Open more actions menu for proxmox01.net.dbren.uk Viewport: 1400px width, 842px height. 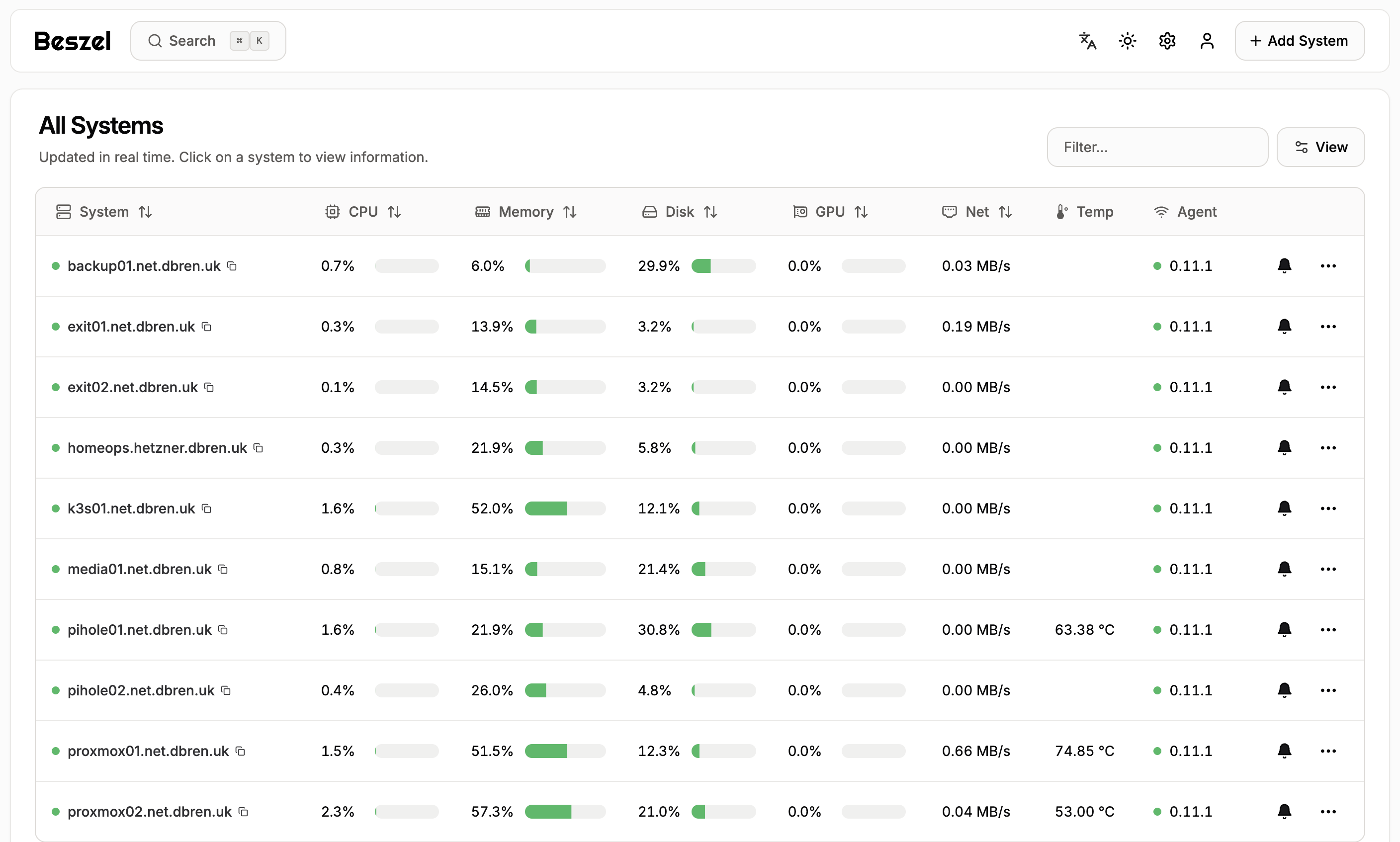pyautogui.click(x=1328, y=751)
